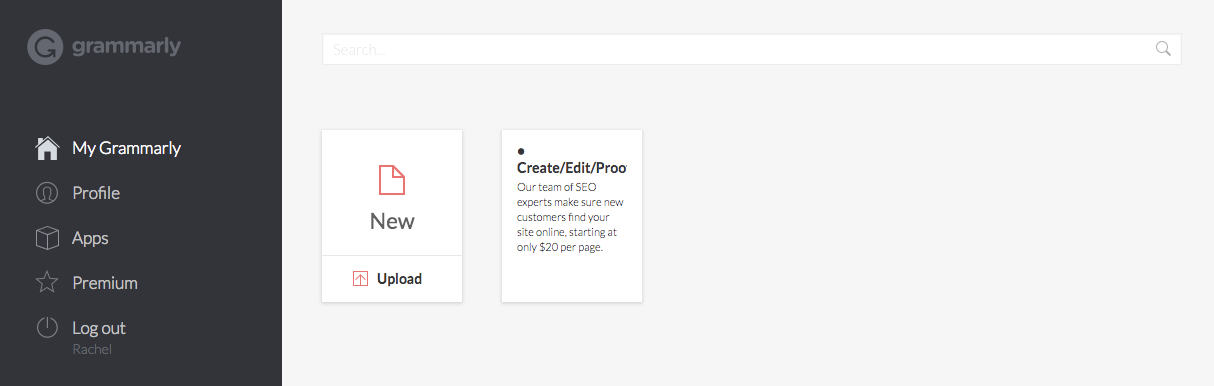Click the power icon beside Log out
The height and width of the screenshot is (386, 1214).
click(47, 328)
